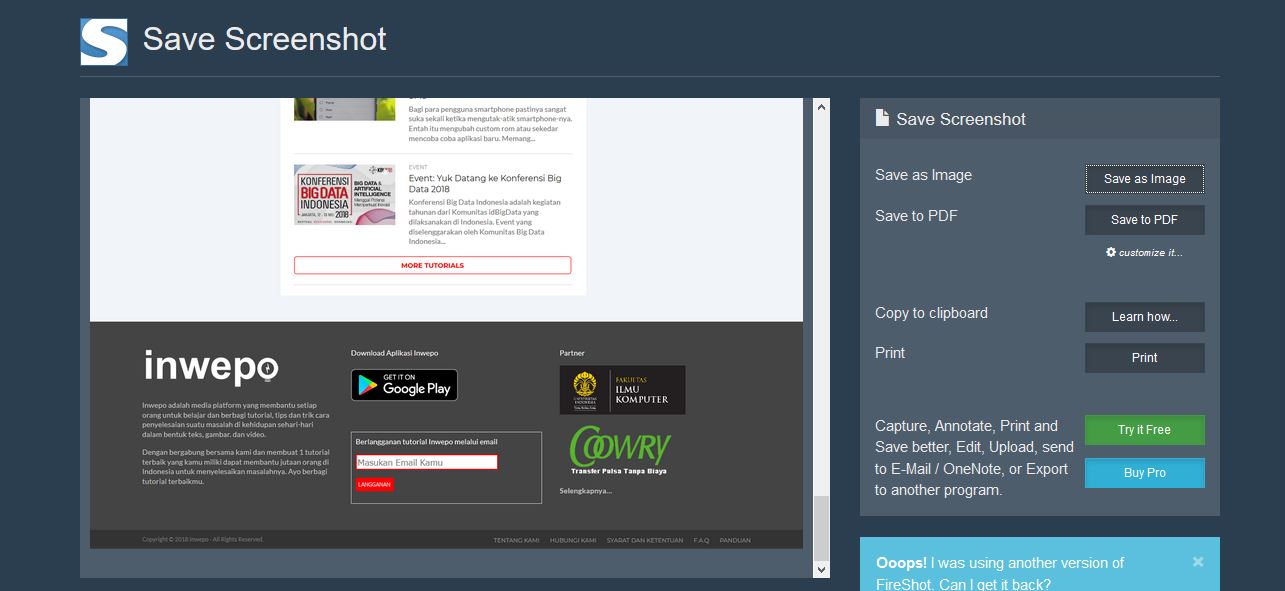Click the Copy to clipboard label
1285x591 pixels.
coord(931,313)
